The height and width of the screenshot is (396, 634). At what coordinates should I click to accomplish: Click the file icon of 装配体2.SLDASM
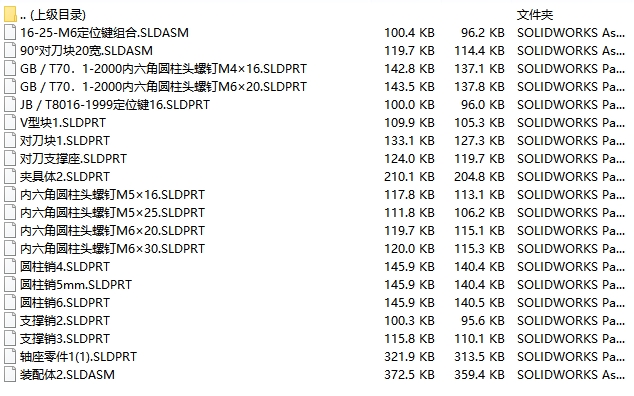tap(10, 375)
